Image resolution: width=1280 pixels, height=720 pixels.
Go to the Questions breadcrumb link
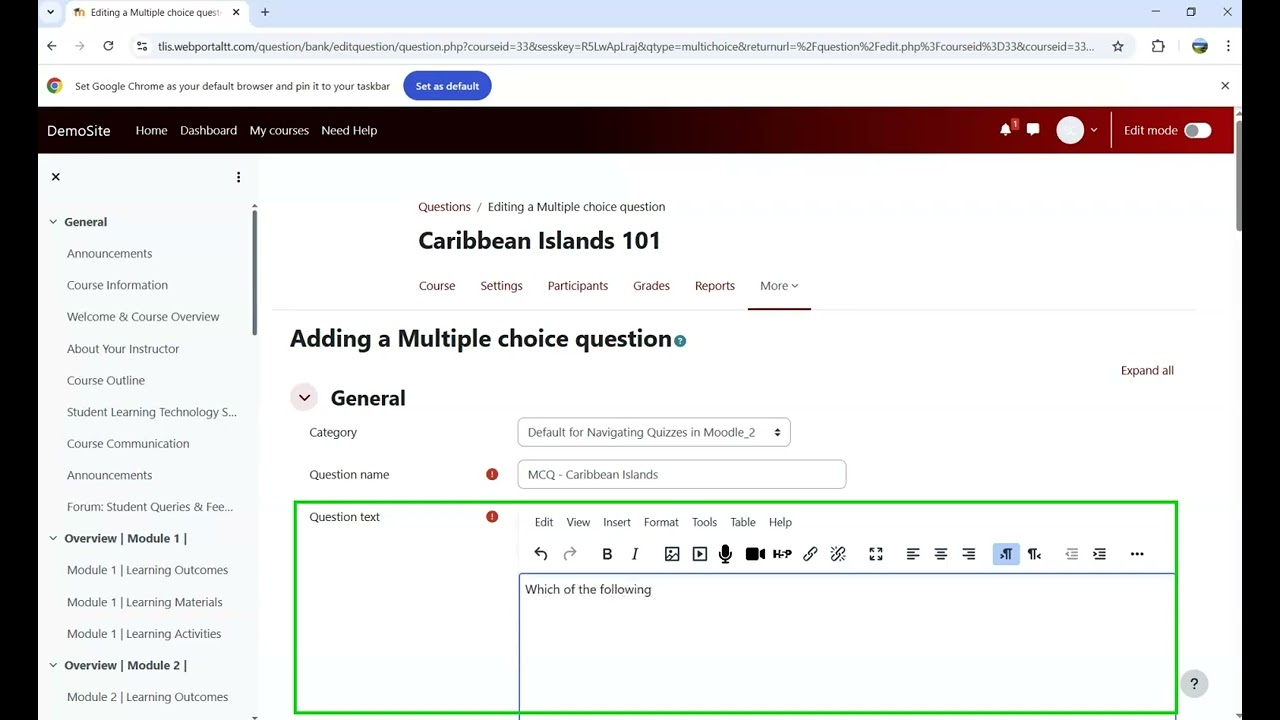click(x=444, y=207)
